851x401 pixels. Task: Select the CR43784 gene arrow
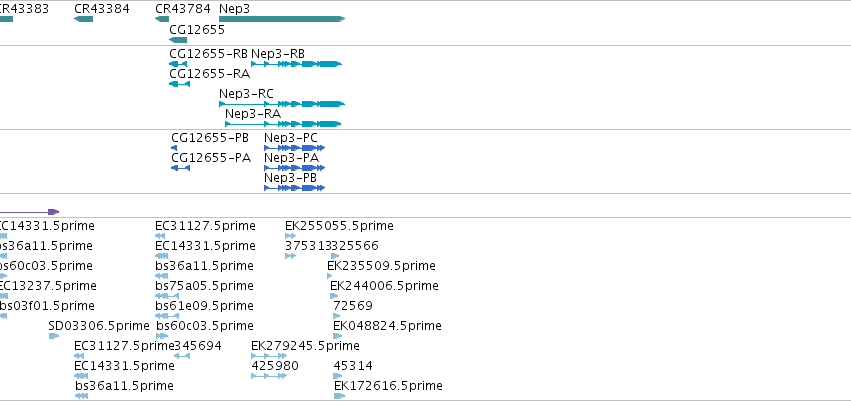click(x=162, y=19)
